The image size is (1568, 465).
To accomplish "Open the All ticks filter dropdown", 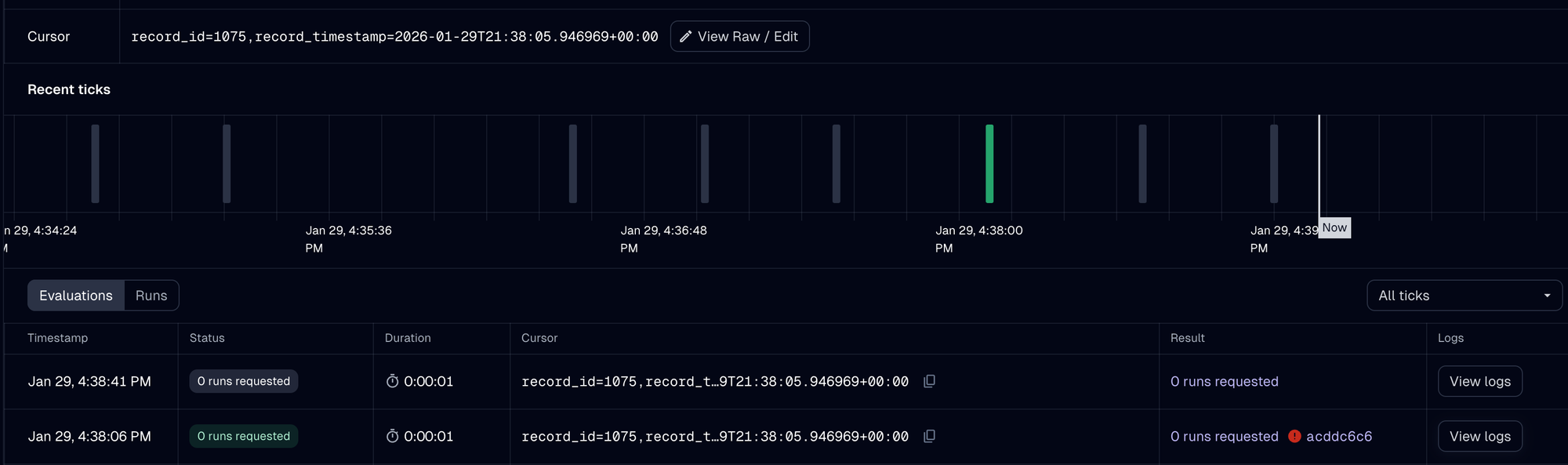I will click(x=1464, y=296).
